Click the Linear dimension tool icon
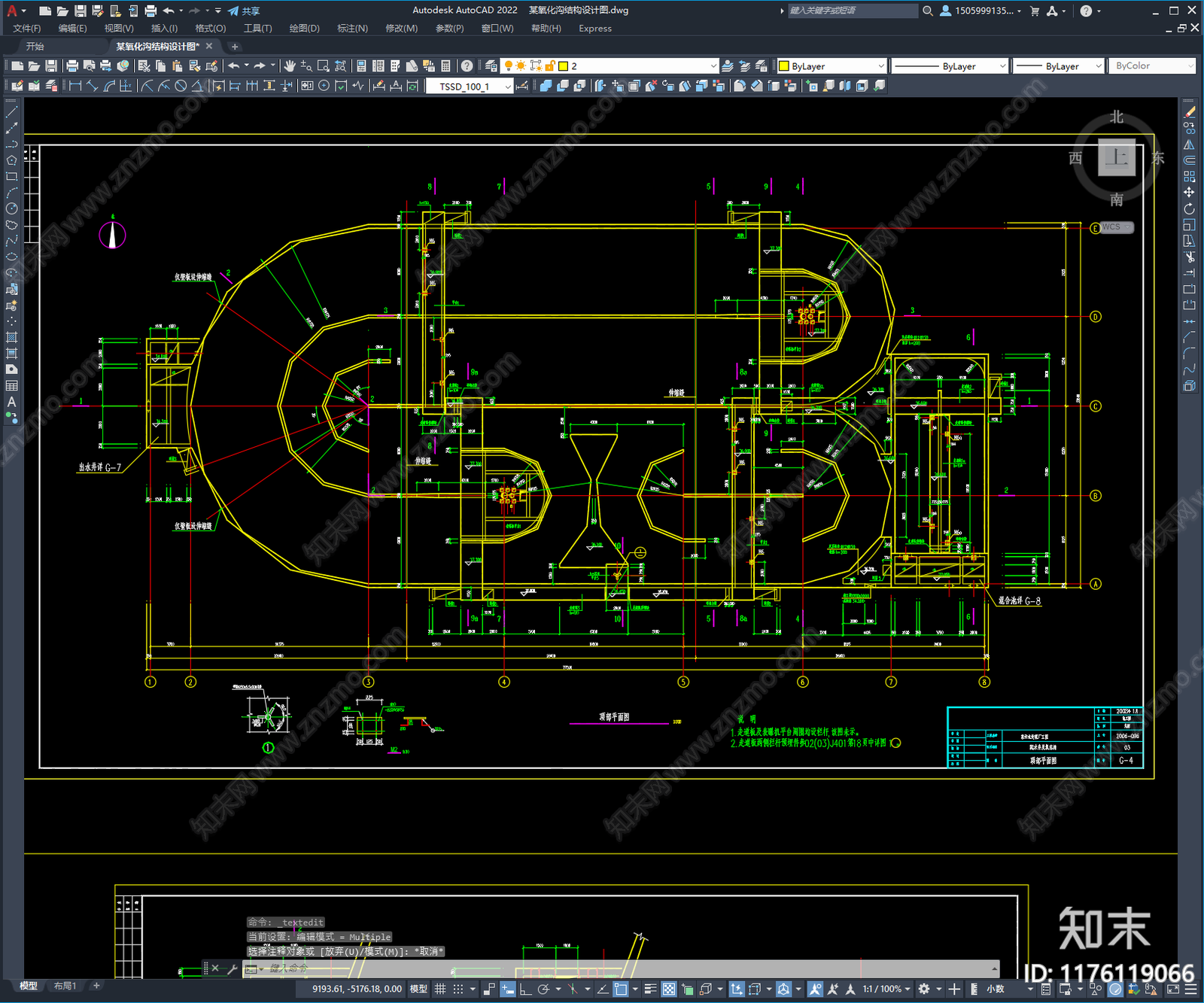This screenshot has height=1003, width=1204. (75, 86)
